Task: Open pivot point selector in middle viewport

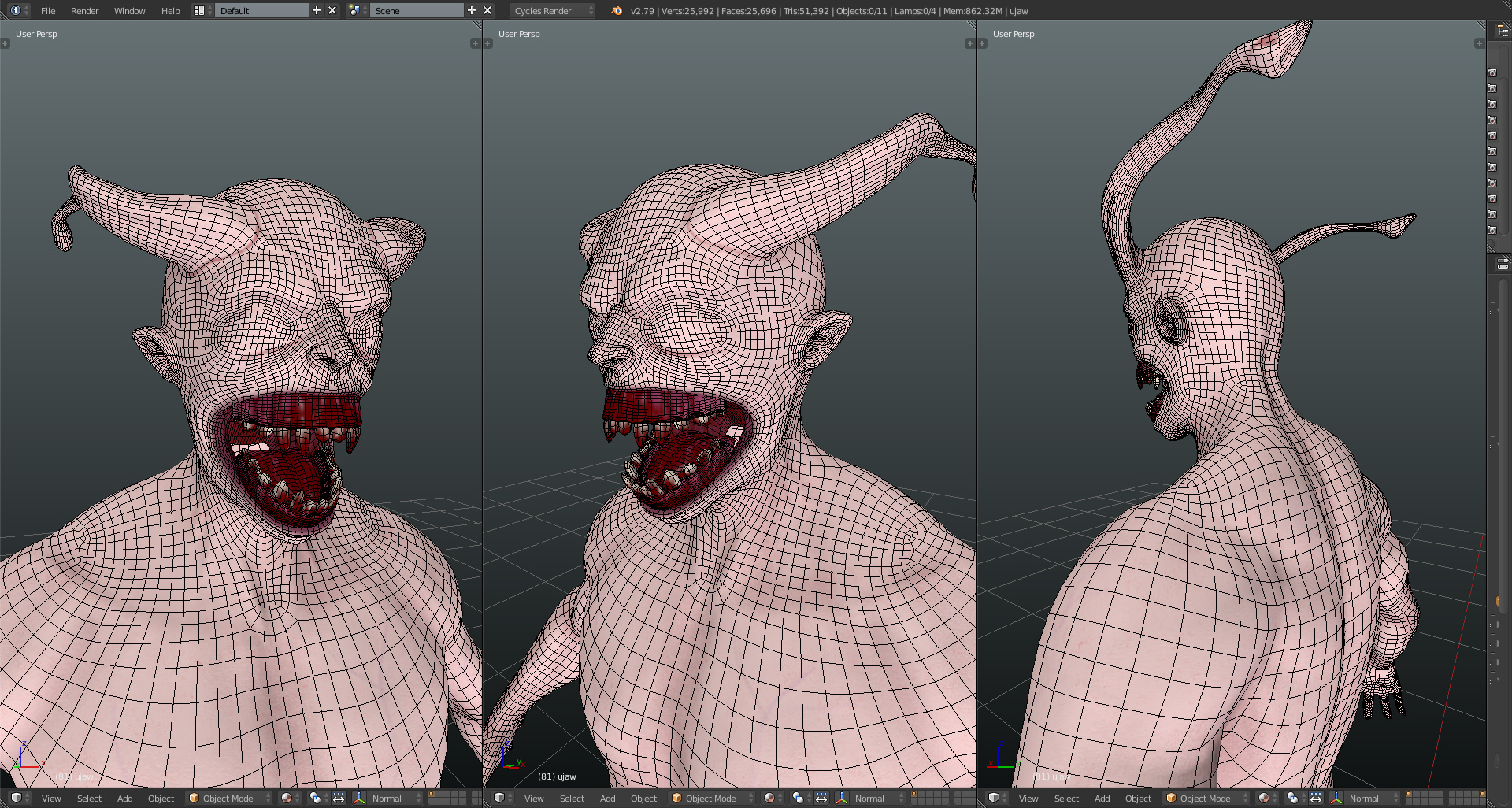Action: (x=799, y=798)
